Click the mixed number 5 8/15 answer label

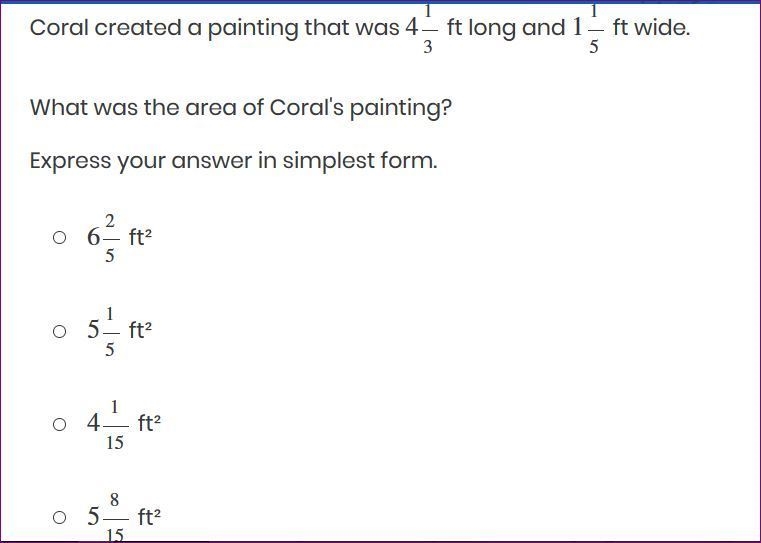click(x=108, y=517)
